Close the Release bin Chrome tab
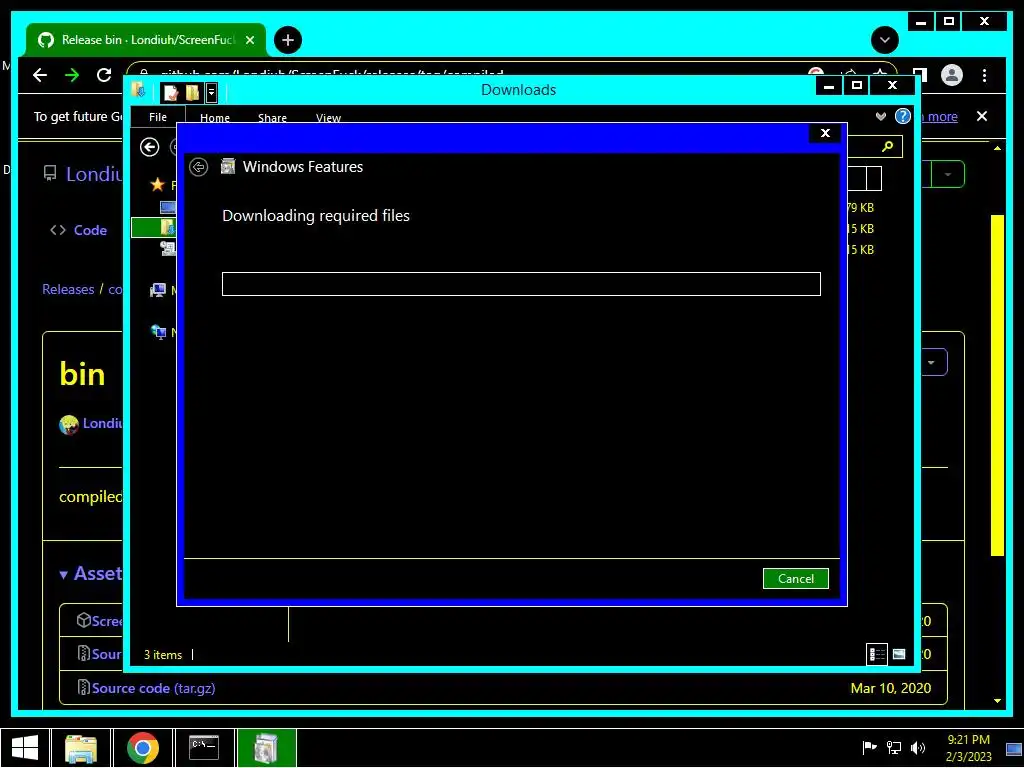The image size is (1024, 768). coord(249,40)
